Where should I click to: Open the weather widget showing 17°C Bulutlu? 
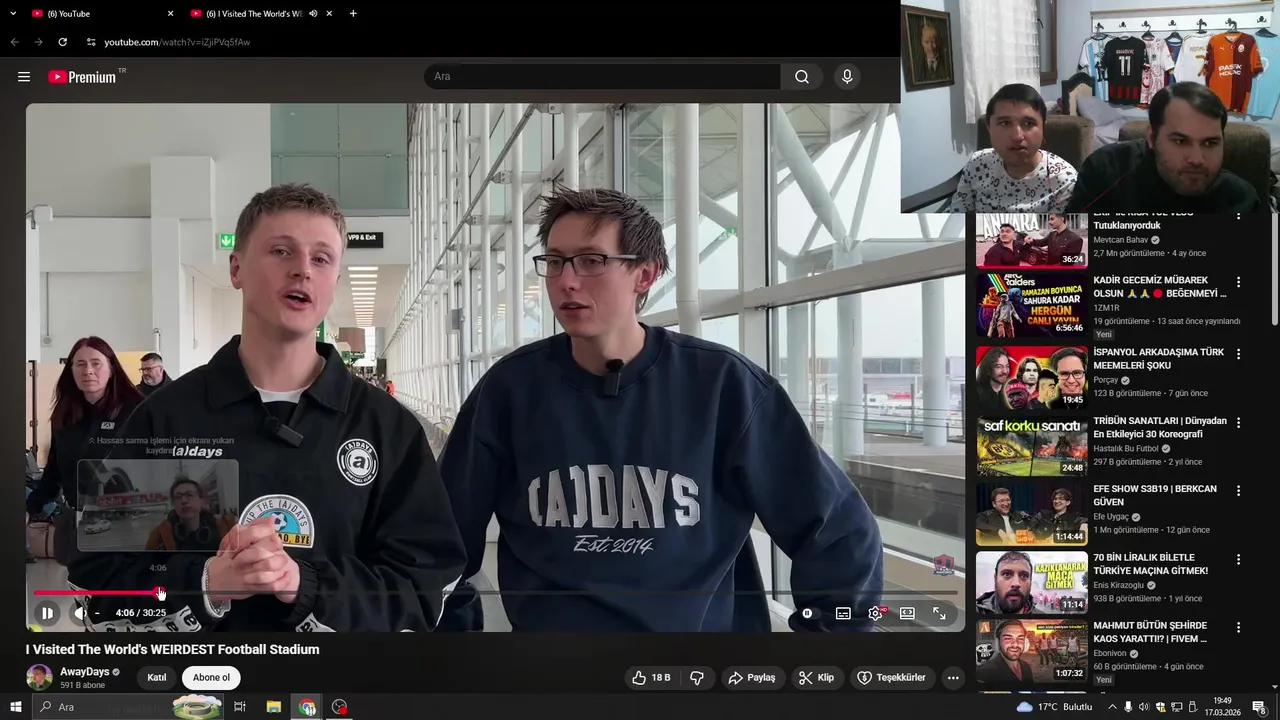pyautogui.click(x=1055, y=707)
